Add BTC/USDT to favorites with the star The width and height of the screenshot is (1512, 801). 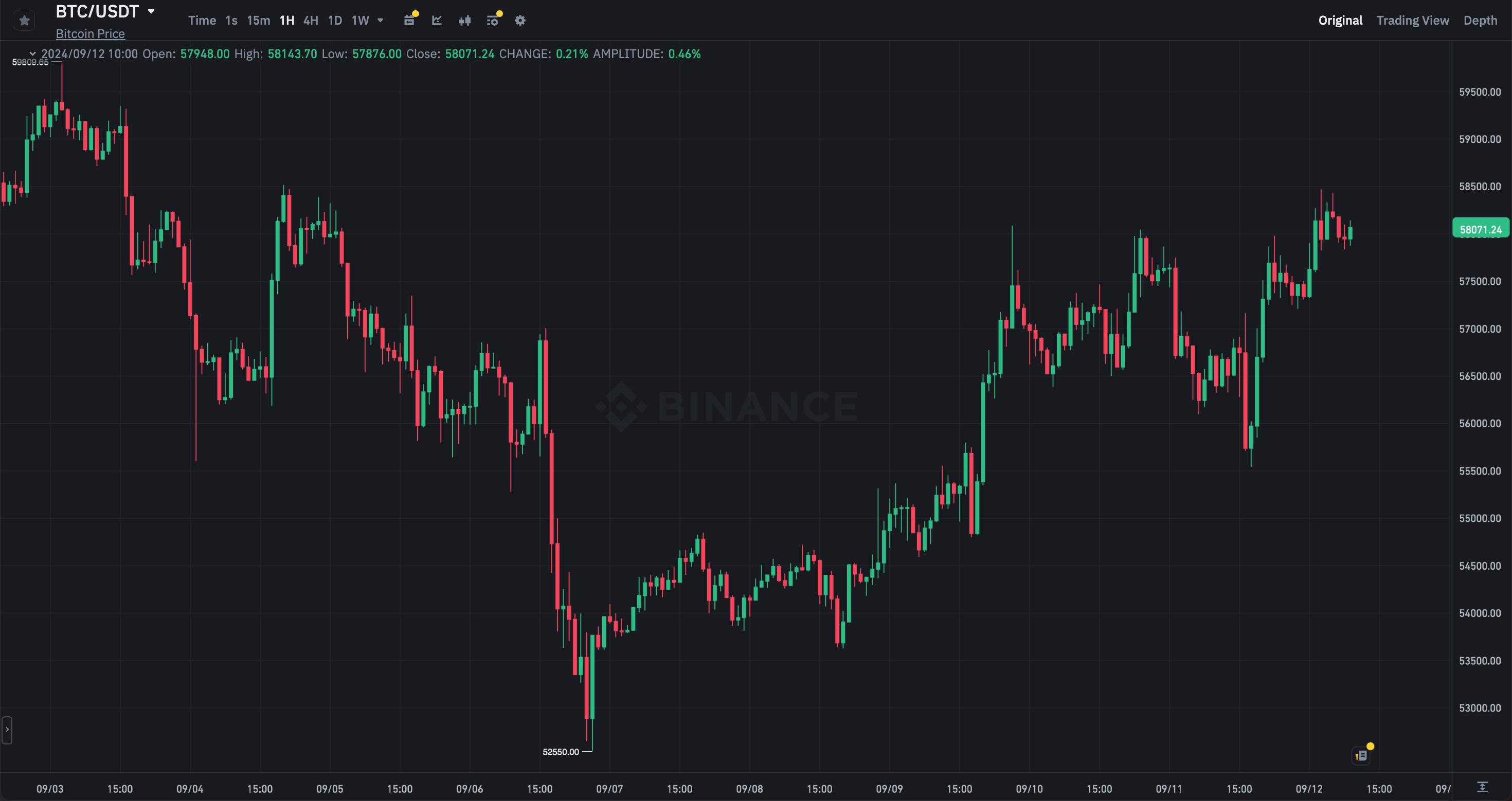[24, 21]
